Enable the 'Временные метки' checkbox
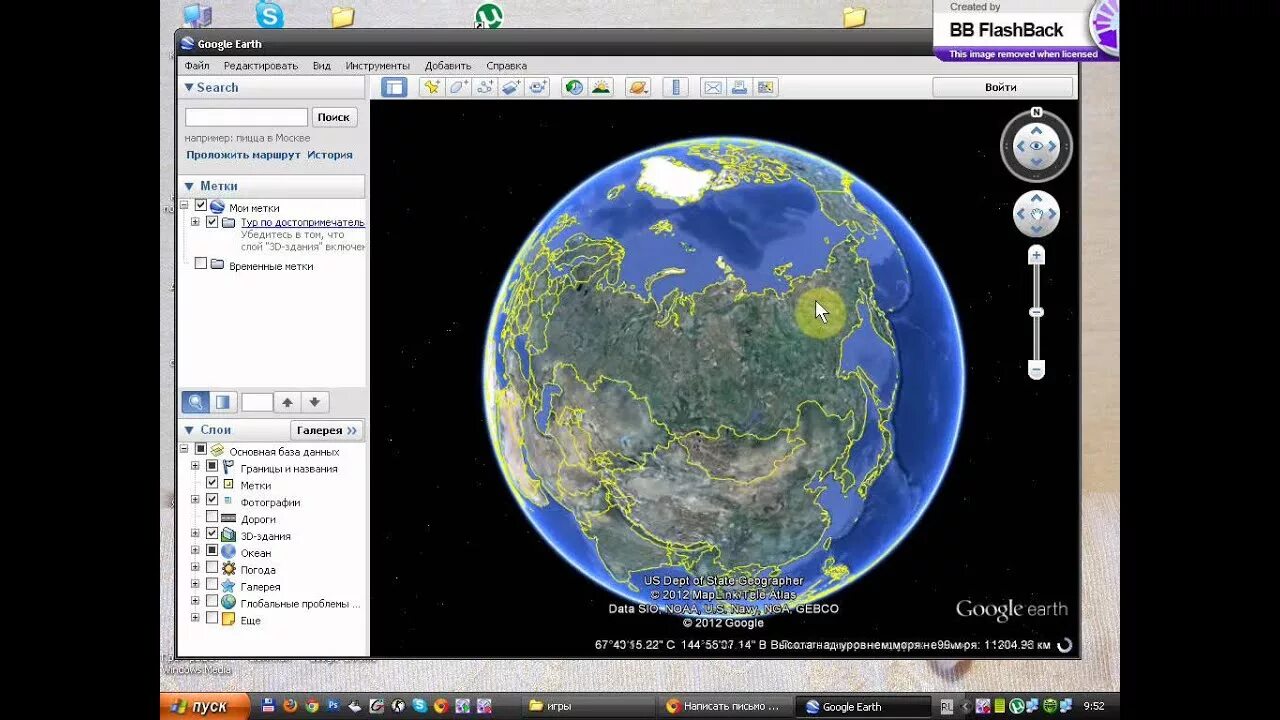The image size is (1280, 720). [200, 264]
